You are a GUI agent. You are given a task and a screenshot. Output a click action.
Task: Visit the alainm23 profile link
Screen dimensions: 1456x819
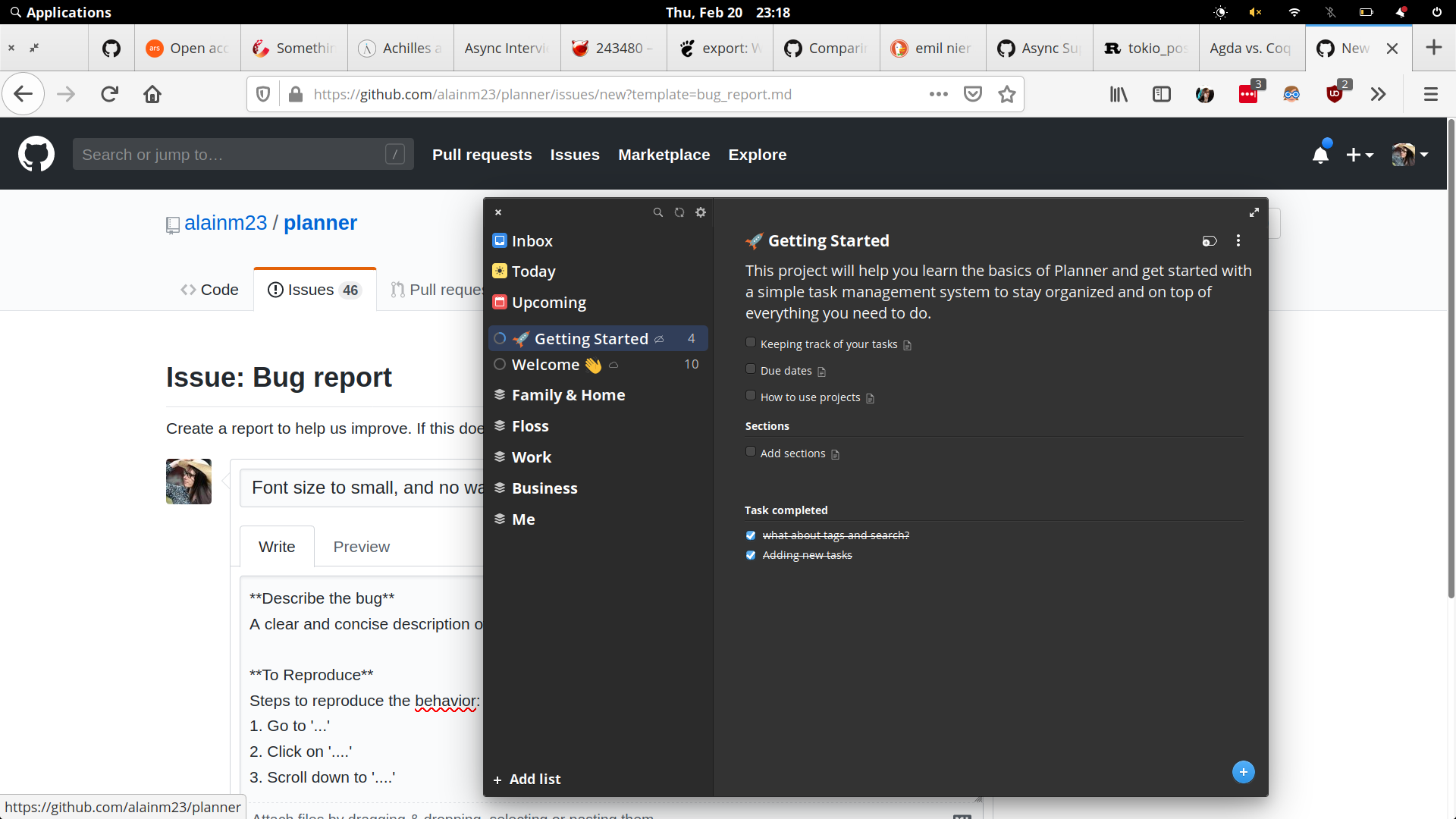coord(225,222)
